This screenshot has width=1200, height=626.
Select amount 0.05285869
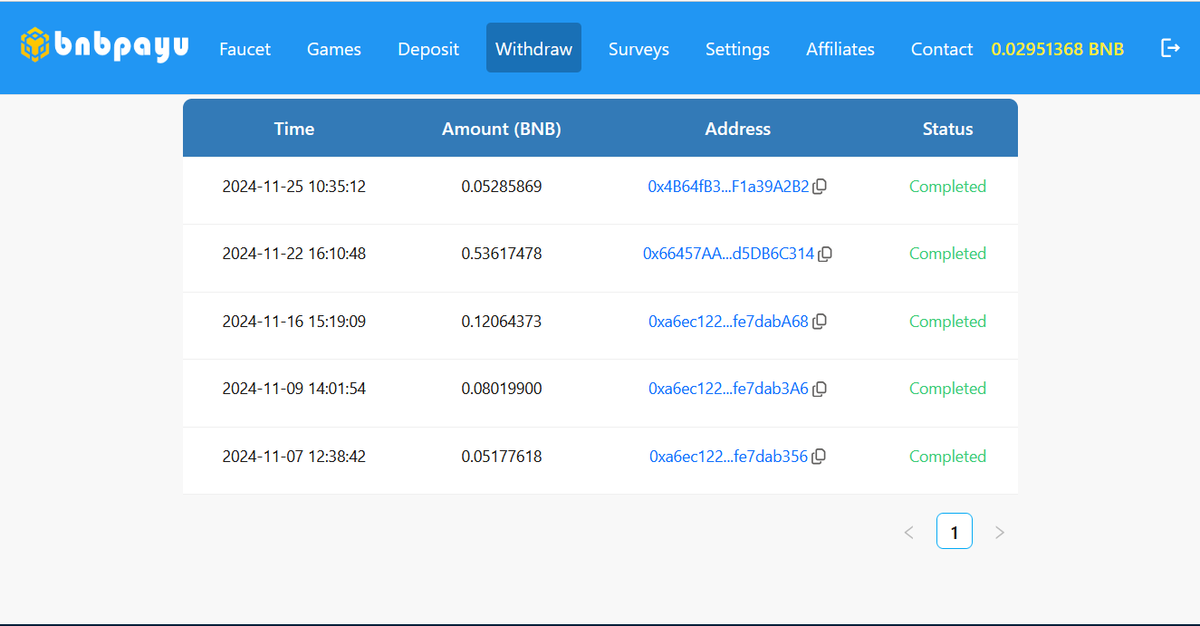[x=502, y=187]
